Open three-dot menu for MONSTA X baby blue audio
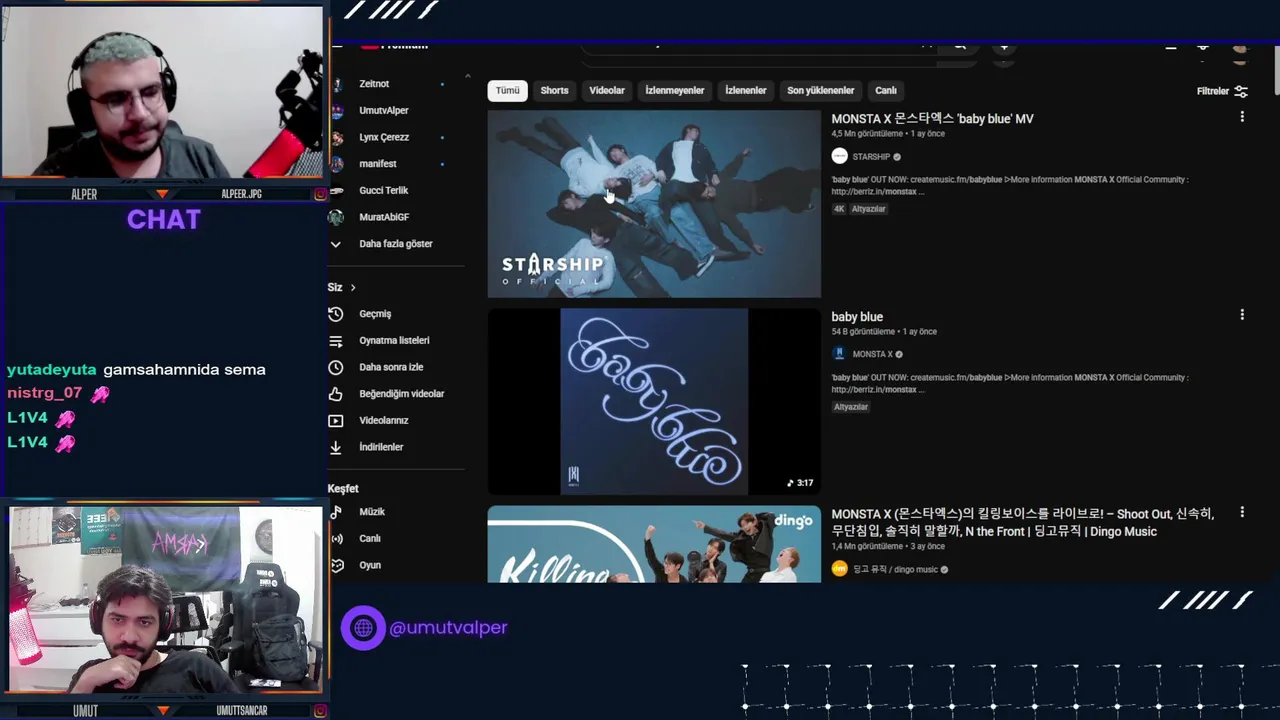This screenshot has height=720, width=1280. pos(1242,315)
